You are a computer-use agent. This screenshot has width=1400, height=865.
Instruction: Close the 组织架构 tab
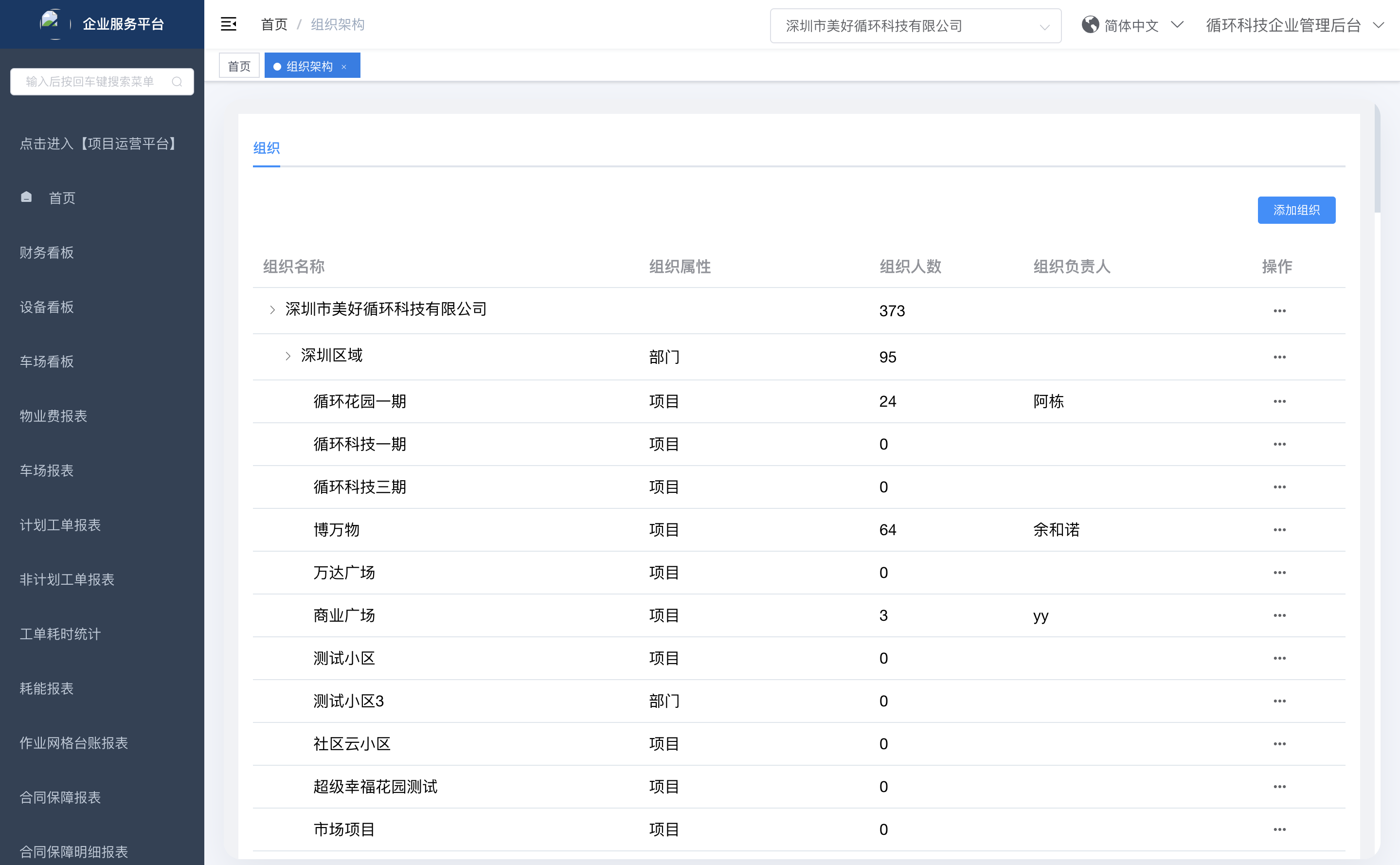pyautogui.click(x=344, y=67)
